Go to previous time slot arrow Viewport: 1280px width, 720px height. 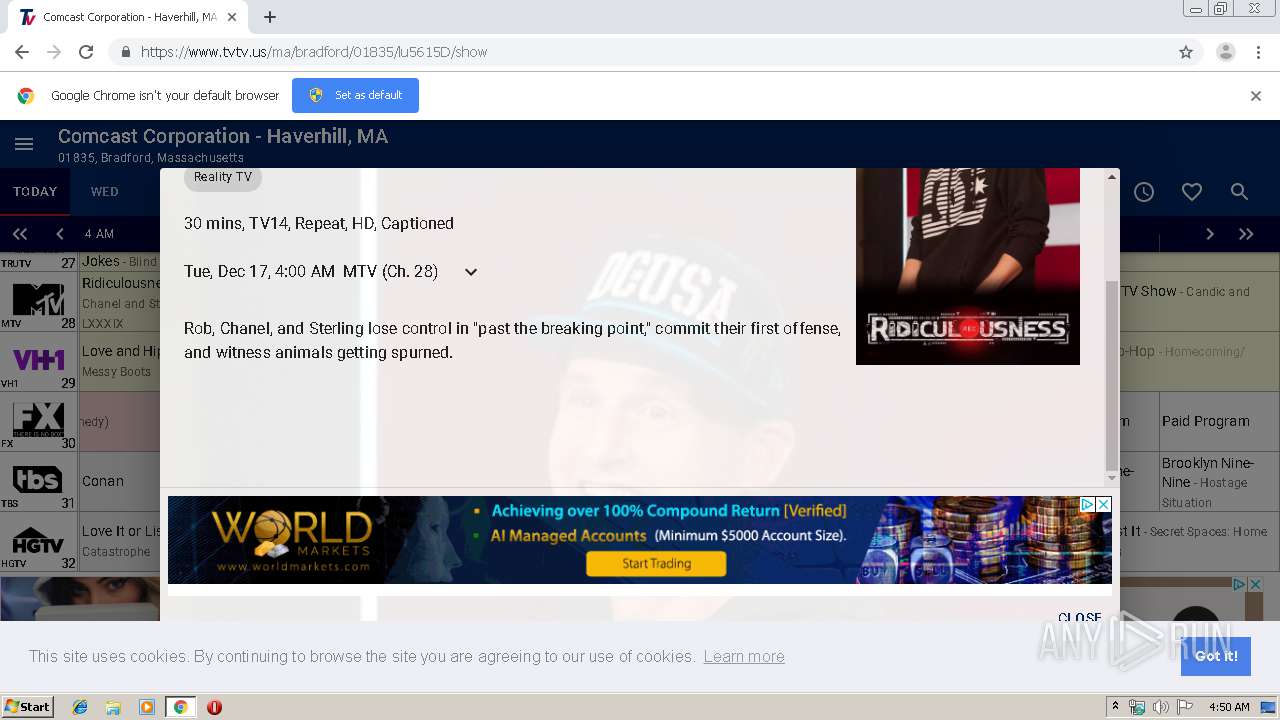coord(60,234)
